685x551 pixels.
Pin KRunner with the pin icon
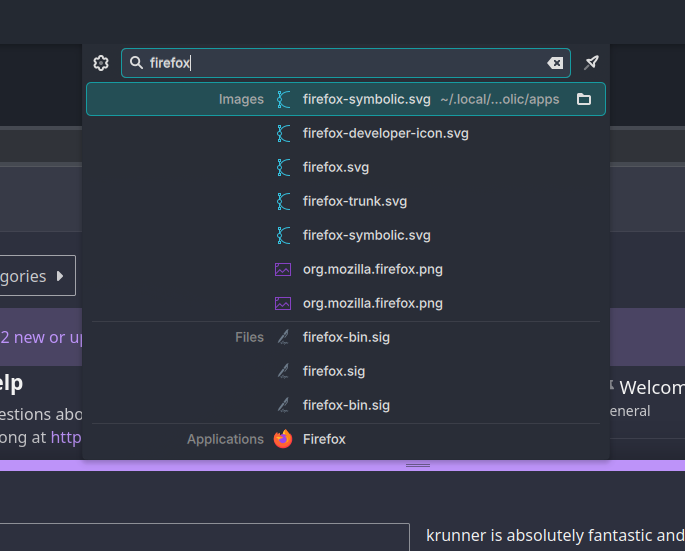(591, 62)
